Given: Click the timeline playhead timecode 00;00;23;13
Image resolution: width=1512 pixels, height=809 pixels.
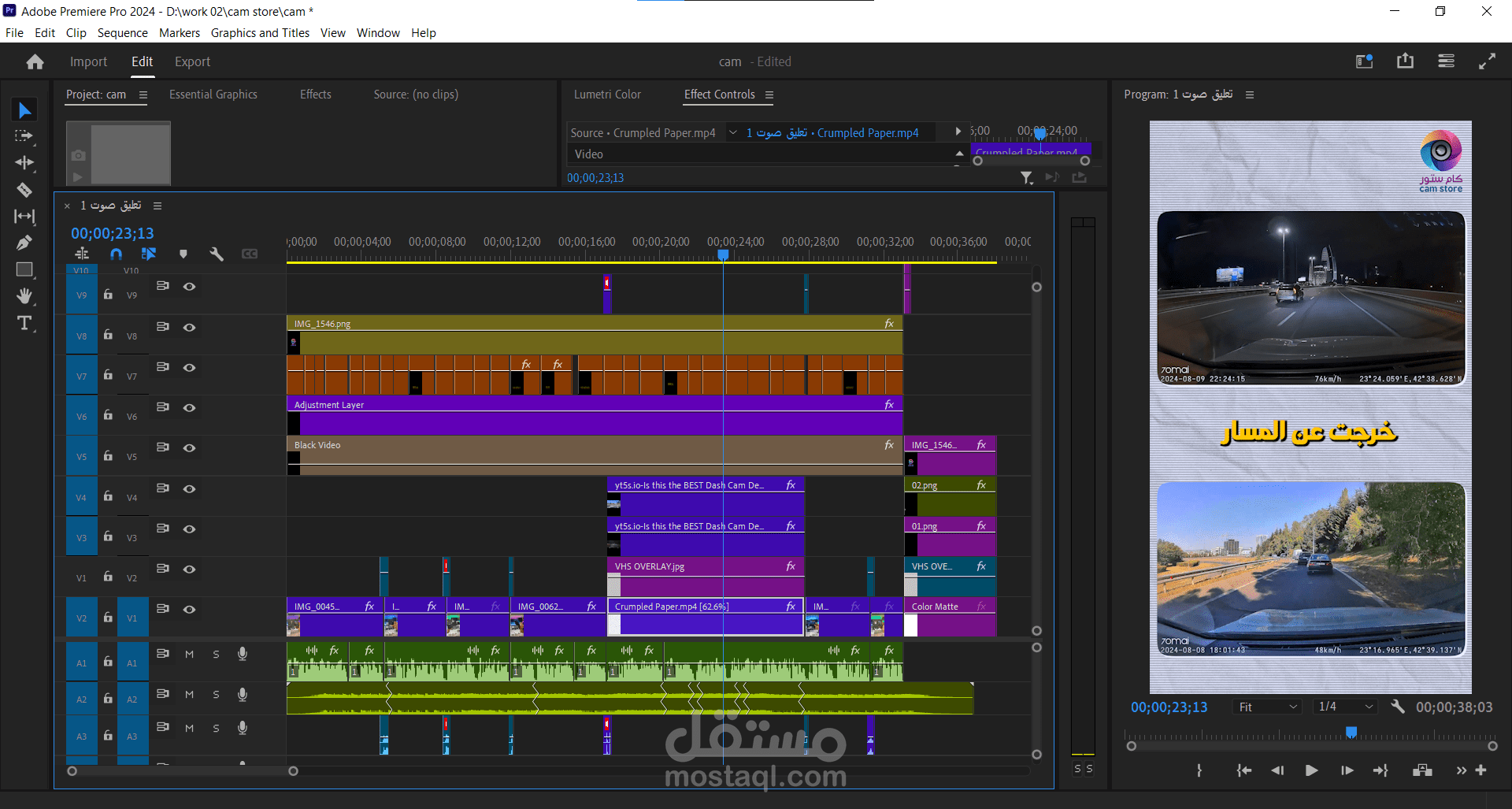Looking at the screenshot, I should coord(113,233).
